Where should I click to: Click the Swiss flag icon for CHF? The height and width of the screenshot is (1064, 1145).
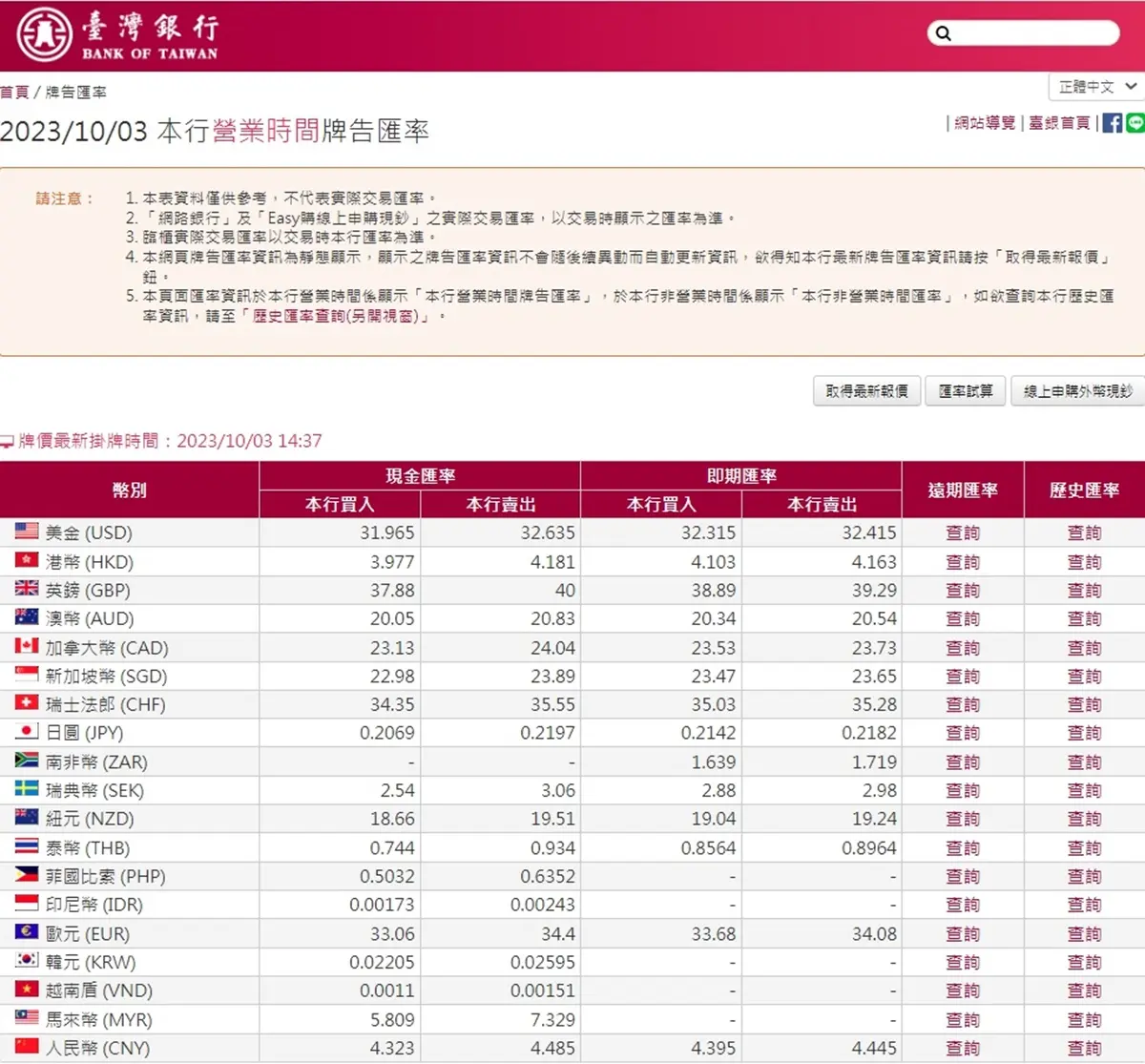27,703
